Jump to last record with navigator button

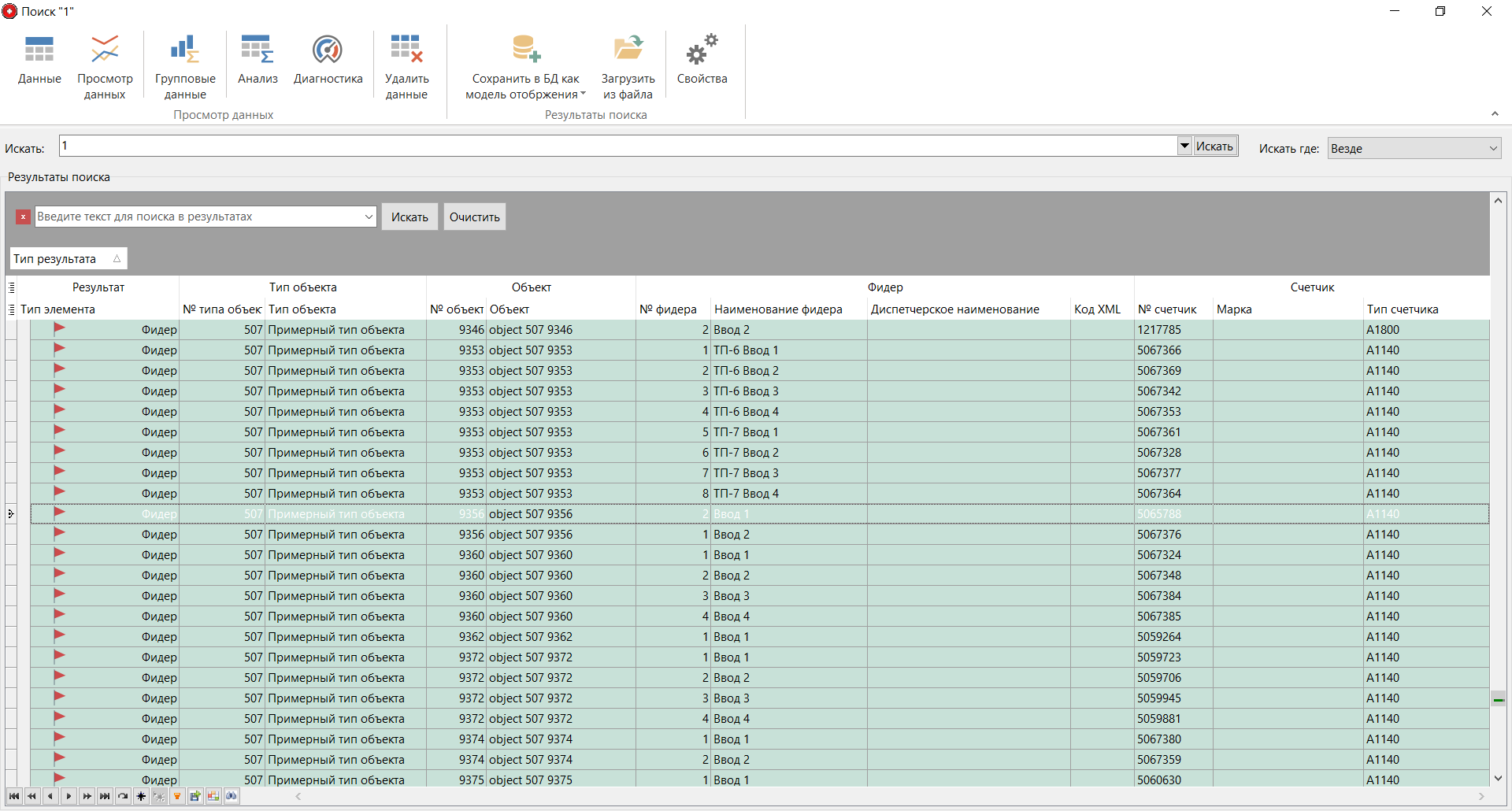coord(105,796)
